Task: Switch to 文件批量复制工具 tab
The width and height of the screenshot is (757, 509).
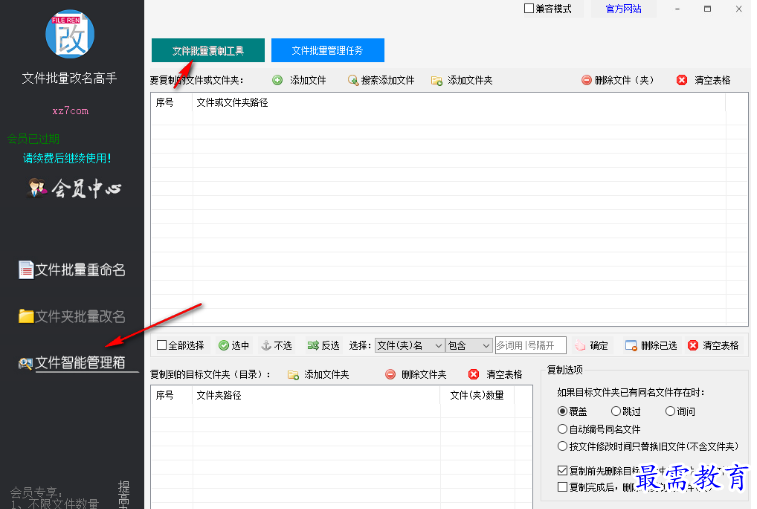Action: click(208, 50)
